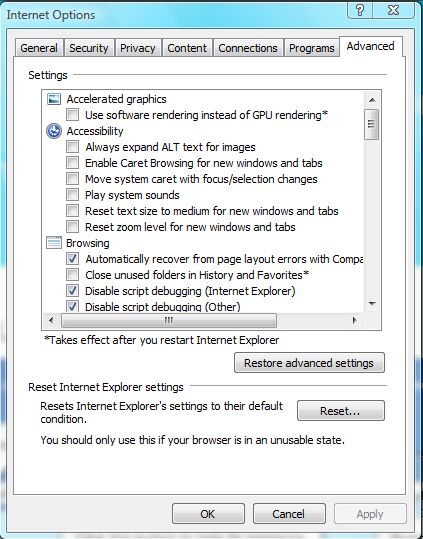This screenshot has height=539, width=423.
Task: Toggle Play system sounds checkbox
Action: pyautogui.click(x=73, y=195)
